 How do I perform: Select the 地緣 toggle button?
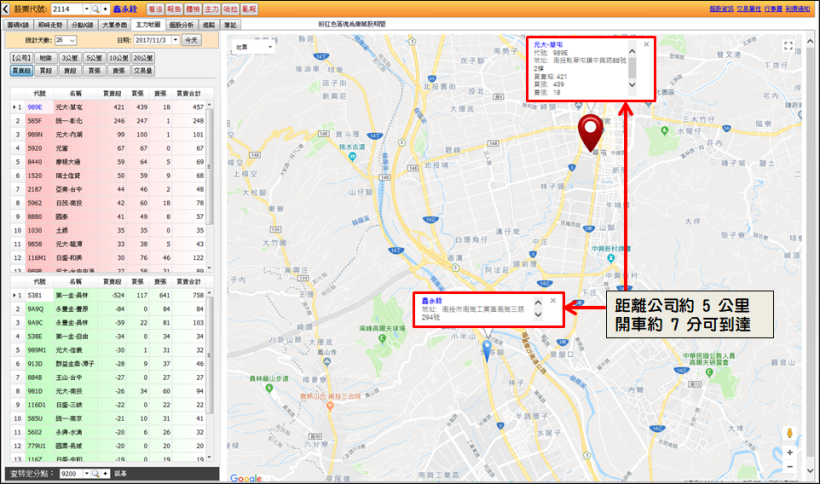pyautogui.click(x=45, y=58)
